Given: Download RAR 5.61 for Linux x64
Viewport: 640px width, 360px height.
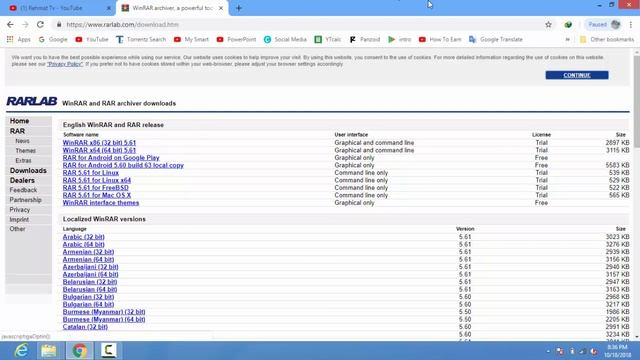Looking at the screenshot, I should tap(97, 180).
